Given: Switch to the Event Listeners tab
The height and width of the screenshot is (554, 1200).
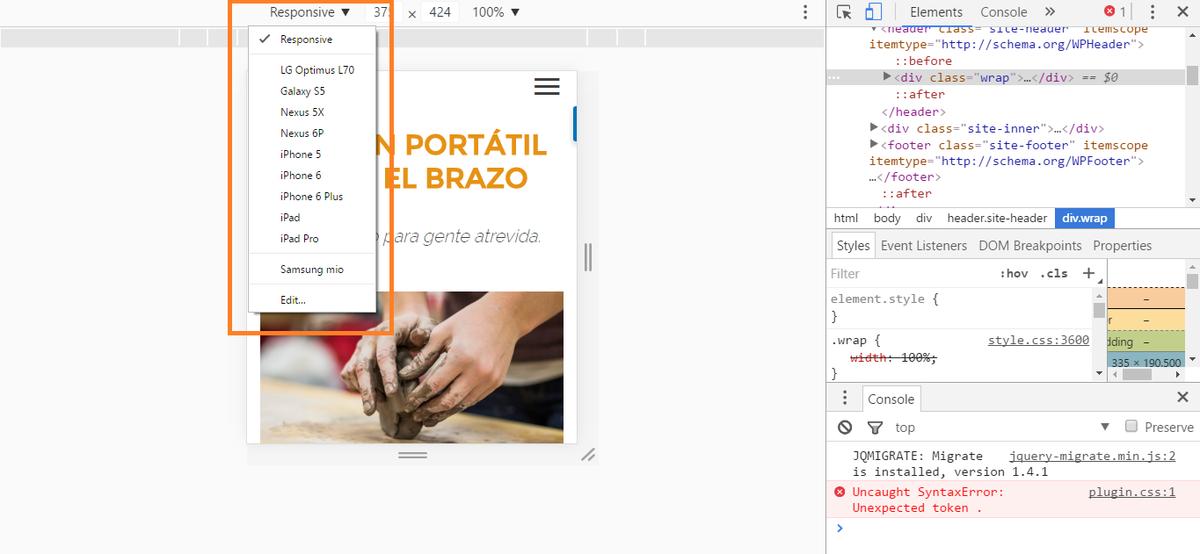Looking at the screenshot, I should 923,245.
